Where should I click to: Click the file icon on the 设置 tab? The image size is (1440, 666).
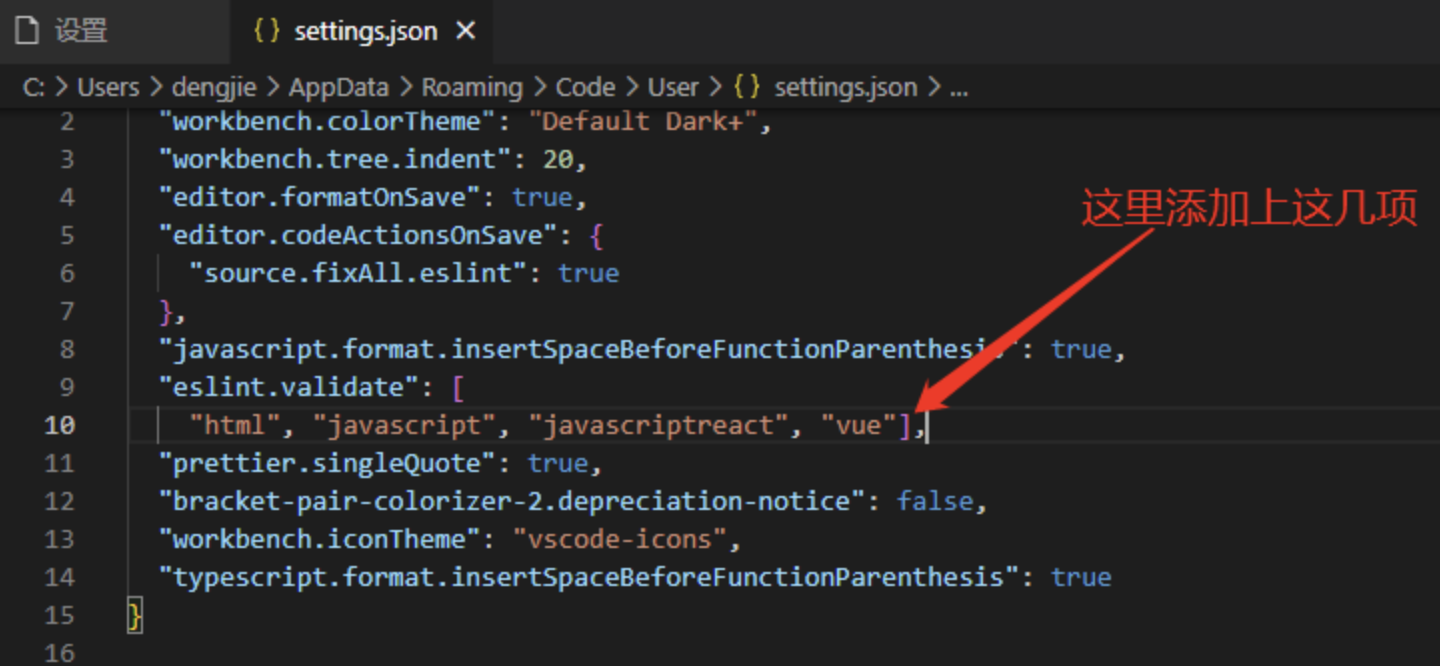tap(27, 31)
